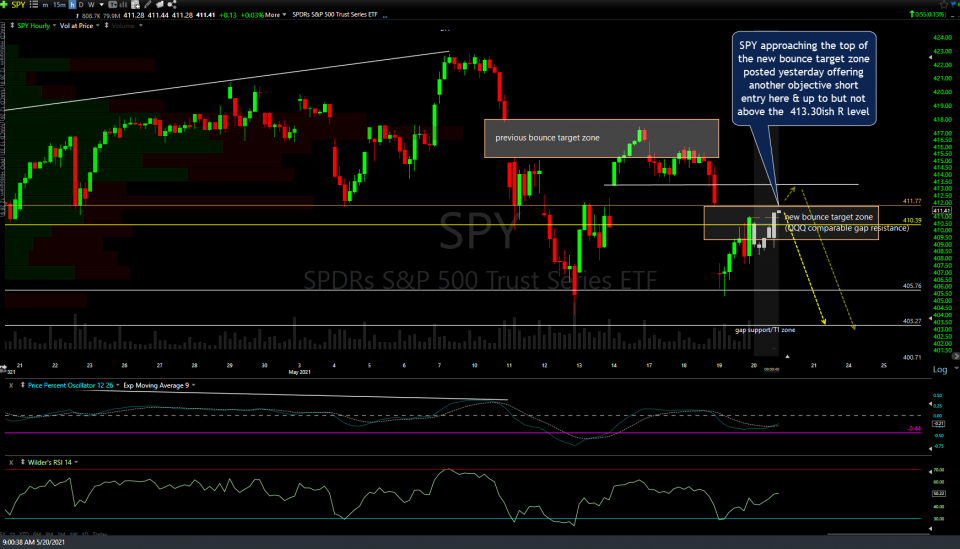Viewport: 960px width, 549px height.
Task: Close the Wilder's RSI pane
Action: (x=10, y=463)
